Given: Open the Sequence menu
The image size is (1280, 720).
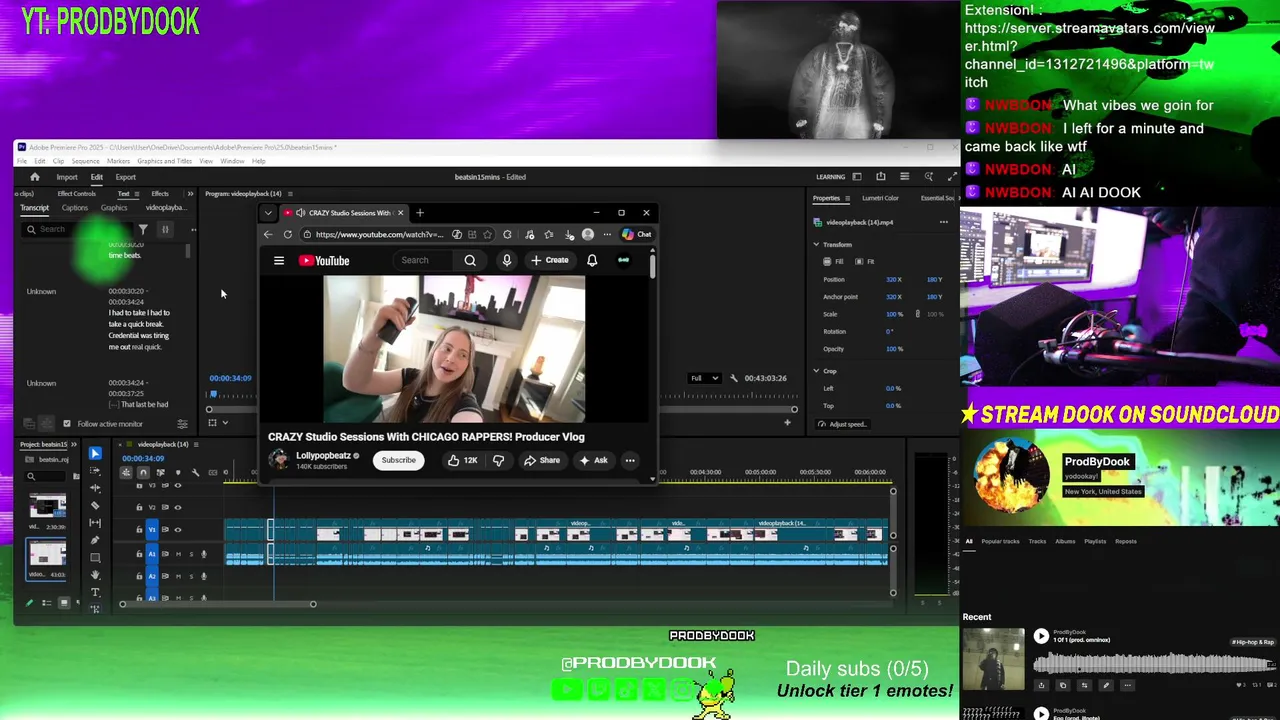Looking at the screenshot, I should [85, 161].
